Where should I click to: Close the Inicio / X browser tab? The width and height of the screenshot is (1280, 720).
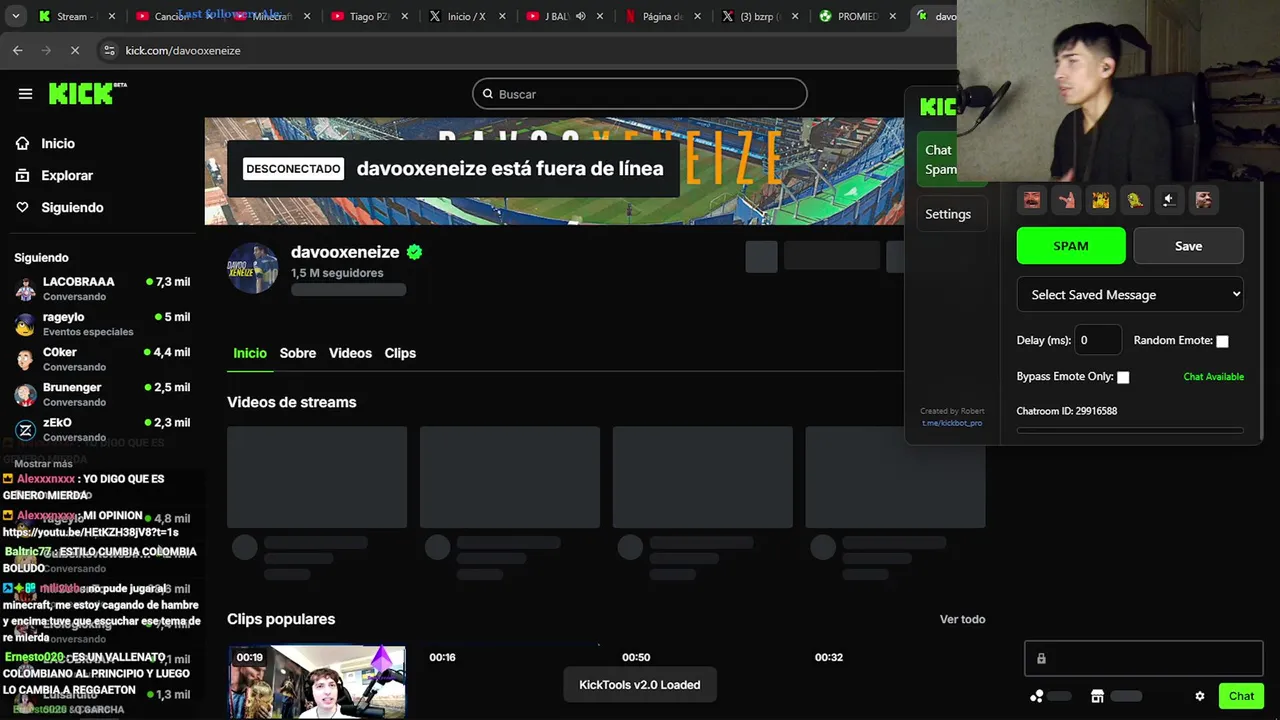coord(500,16)
